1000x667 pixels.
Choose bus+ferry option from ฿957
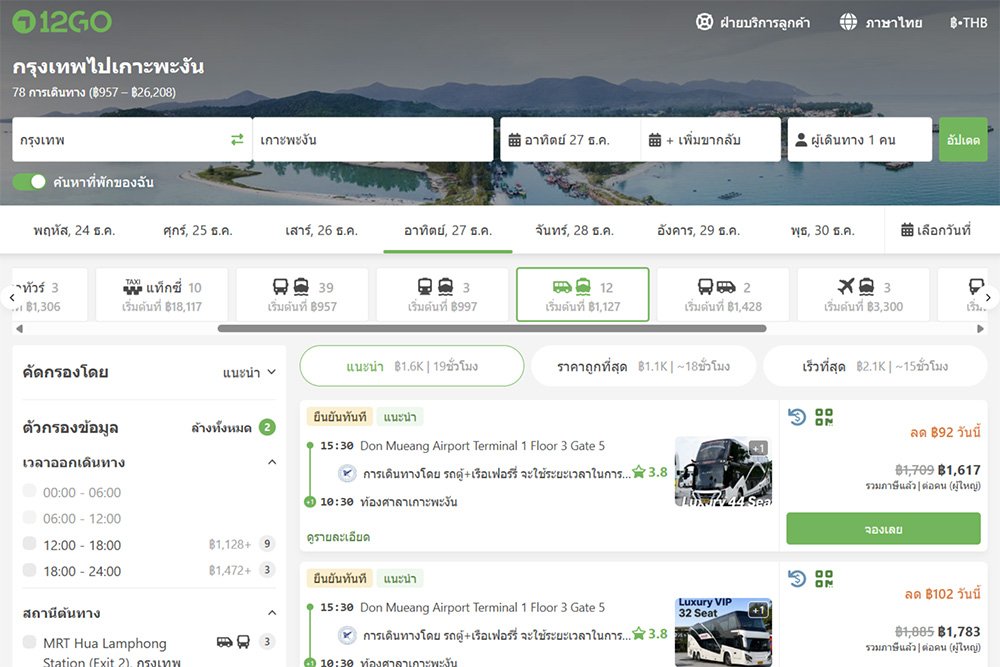[x=302, y=295]
